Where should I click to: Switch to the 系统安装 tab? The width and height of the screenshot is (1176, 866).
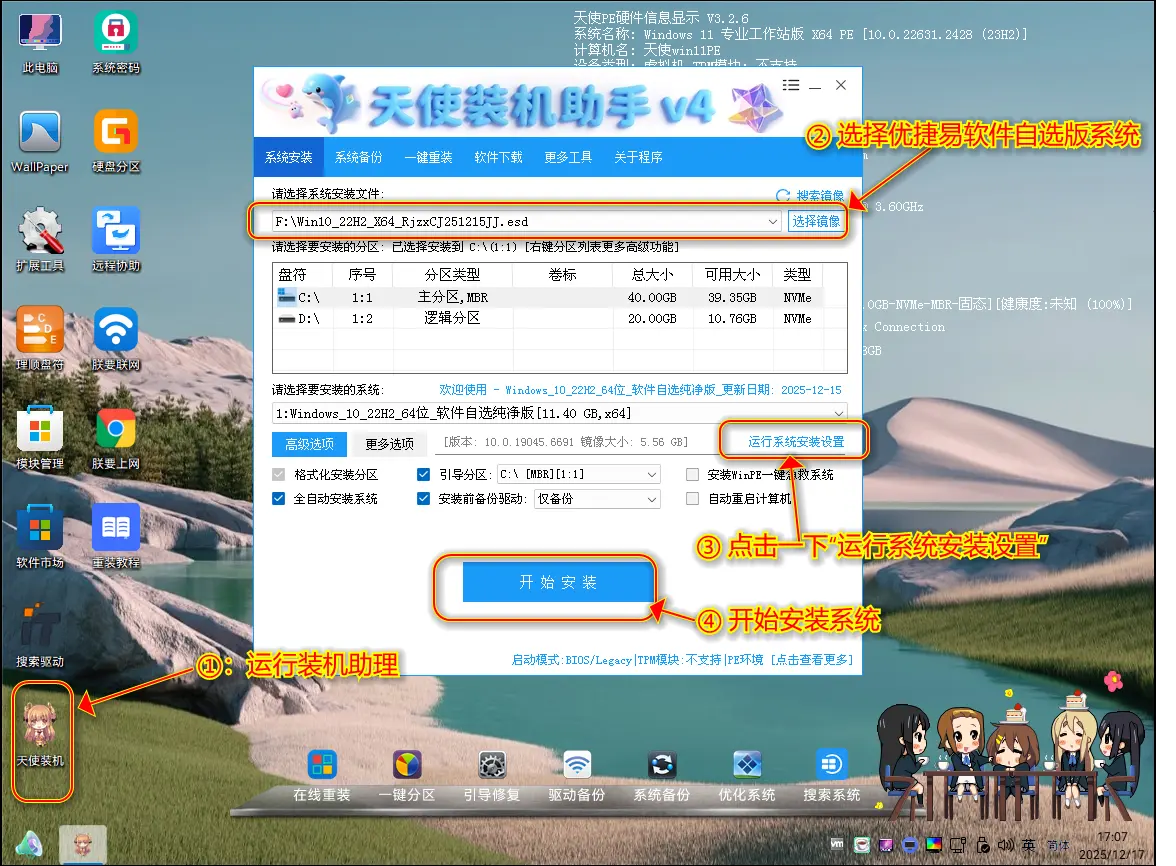click(x=289, y=157)
